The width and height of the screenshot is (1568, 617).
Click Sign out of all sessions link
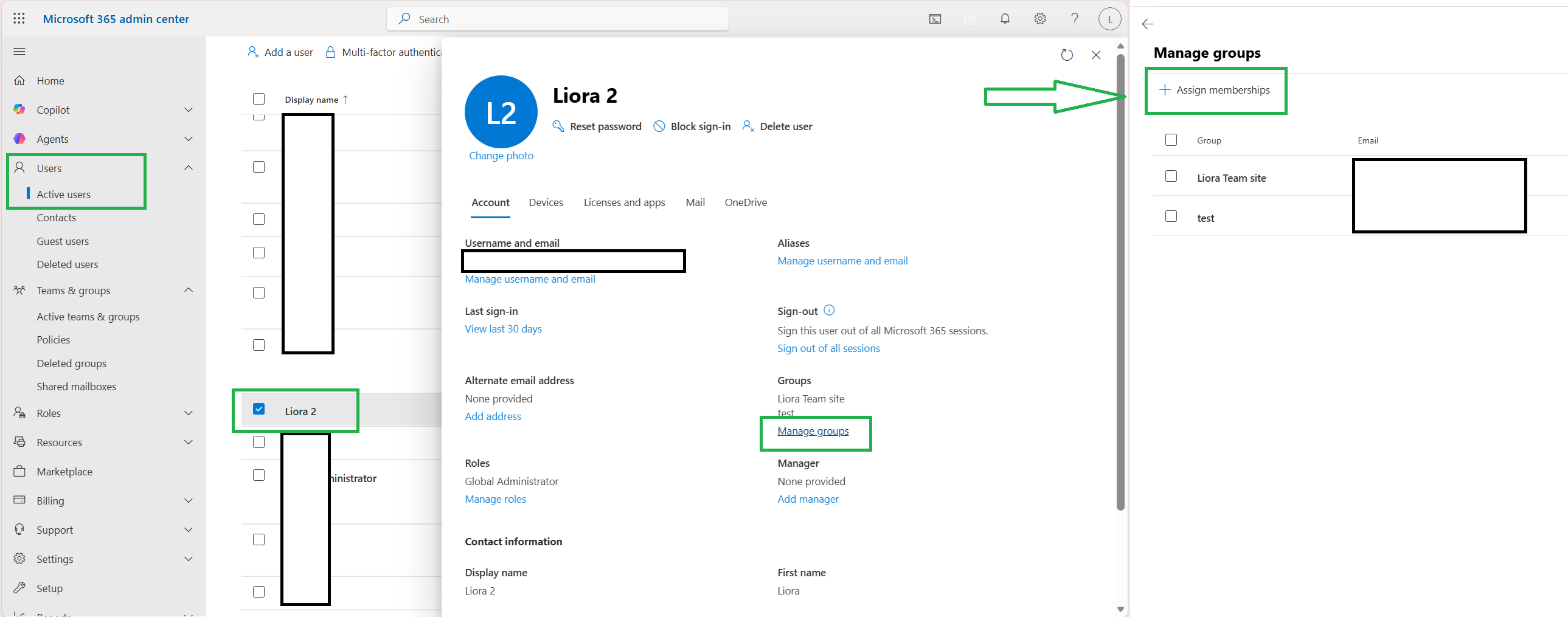[x=828, y=348]
